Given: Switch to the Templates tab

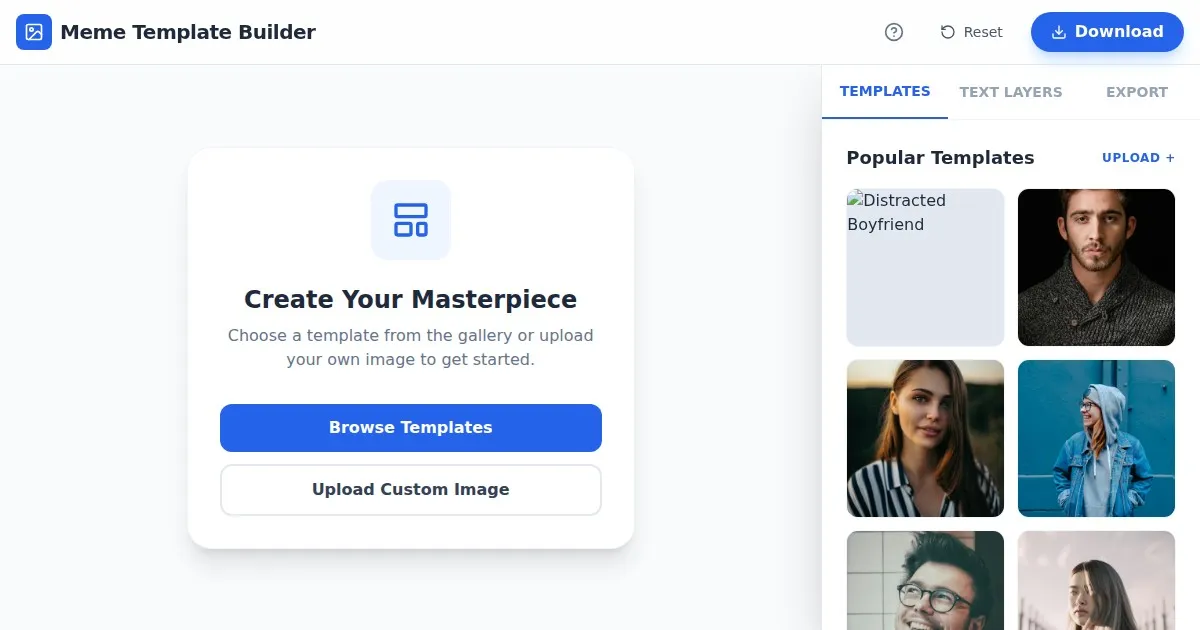Looking at the screenshot, I should (x=885, y=91).
